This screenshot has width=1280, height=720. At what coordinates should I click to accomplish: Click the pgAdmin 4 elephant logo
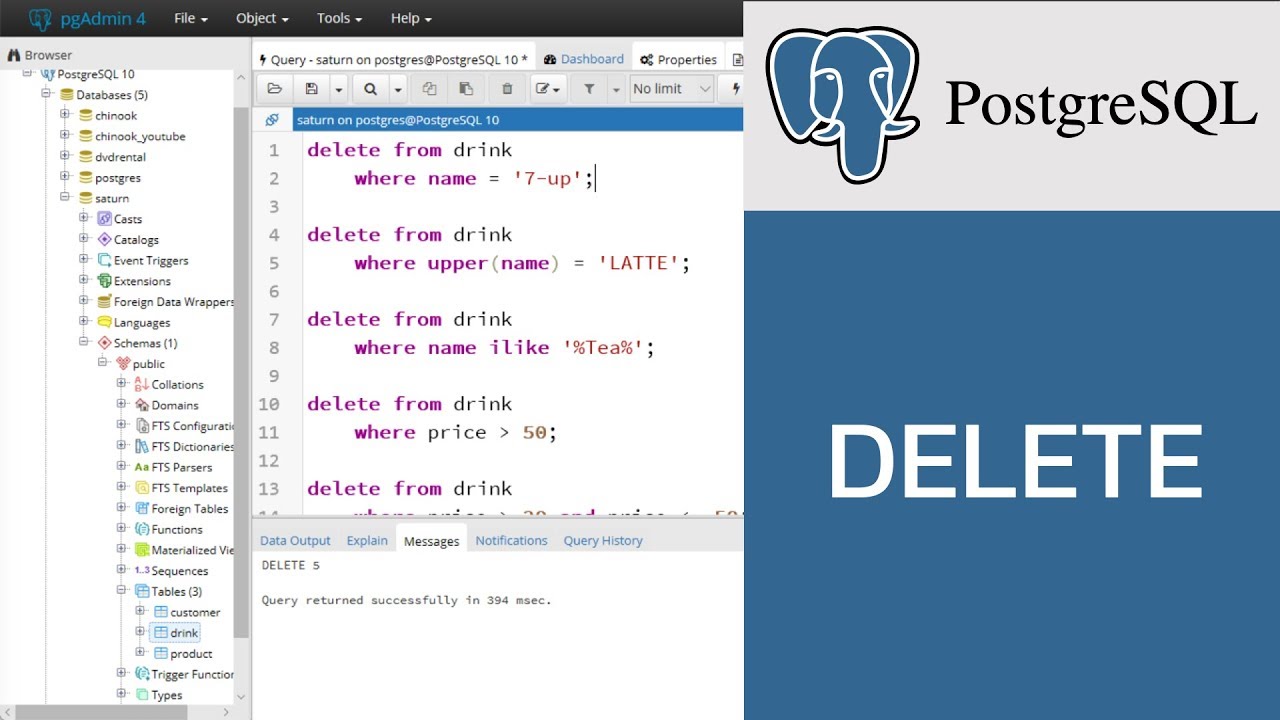40,18
